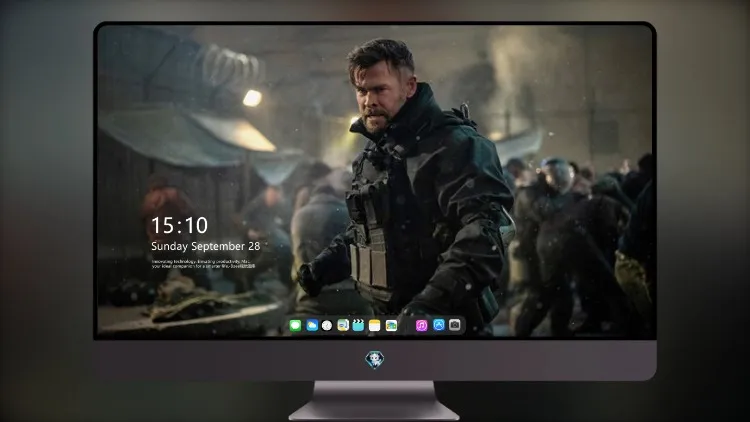Open the Photos gallery icon in dock
This screenshot has height=422, width=750.
click(391, 326)
